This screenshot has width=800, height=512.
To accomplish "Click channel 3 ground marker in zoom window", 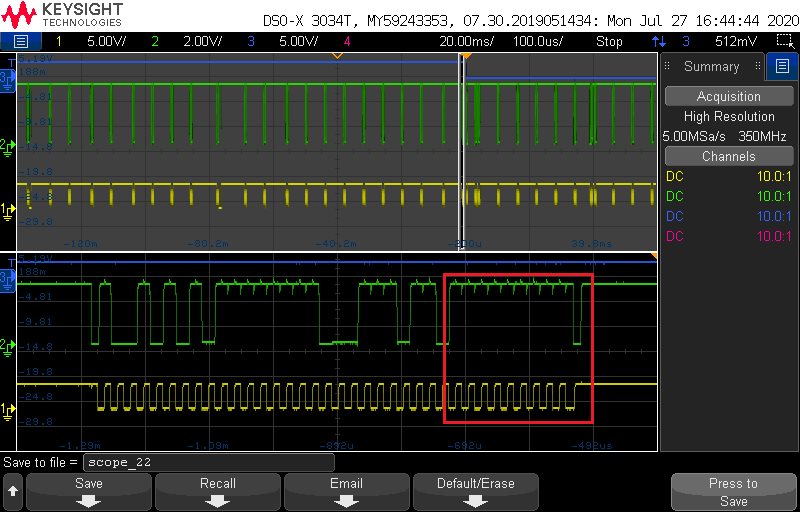I will [x=7, y=280].
